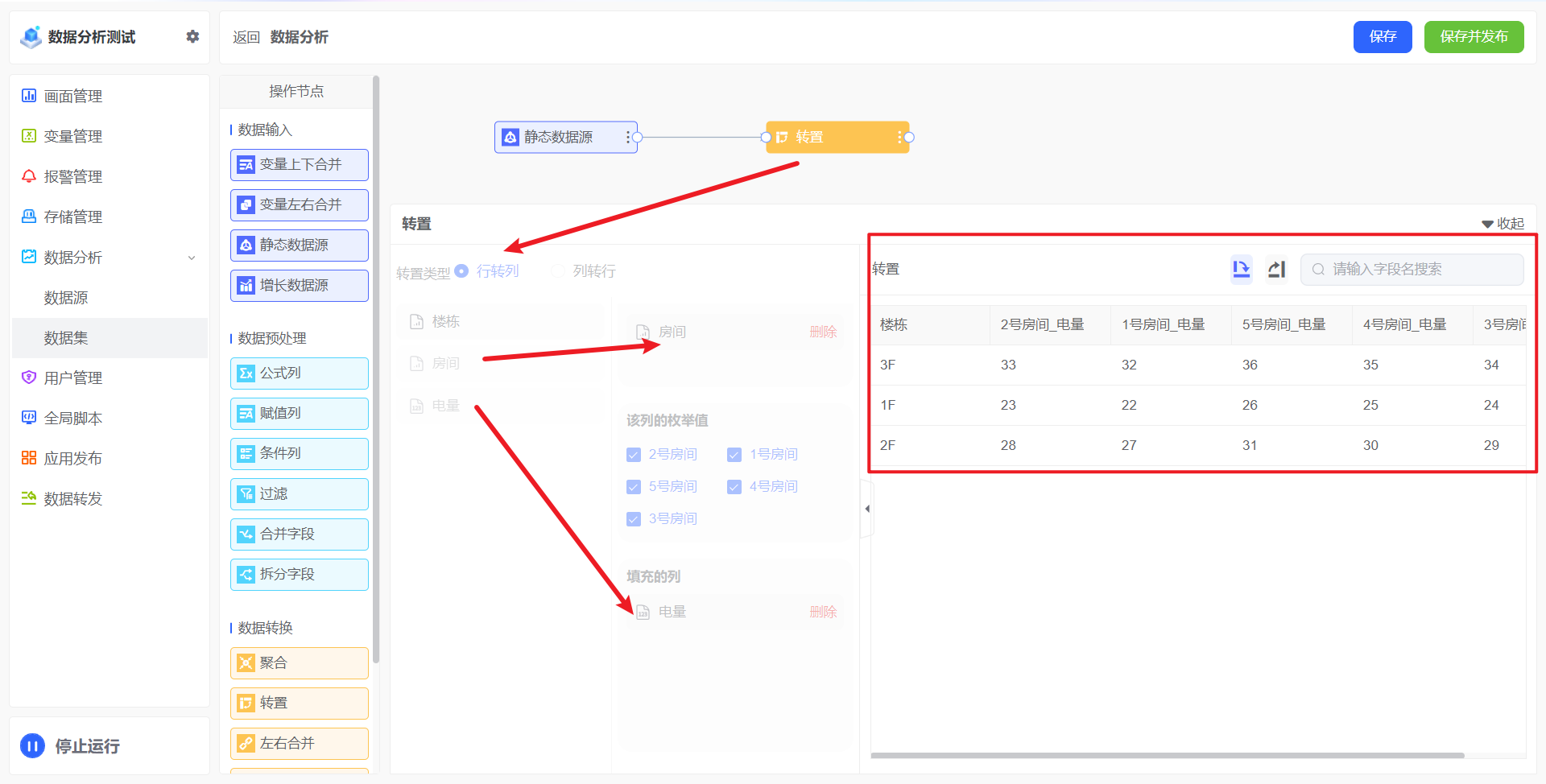Uncheck the 3号房间 enumeration value
The image size is (1546, 784).
(x=634, y=519)
